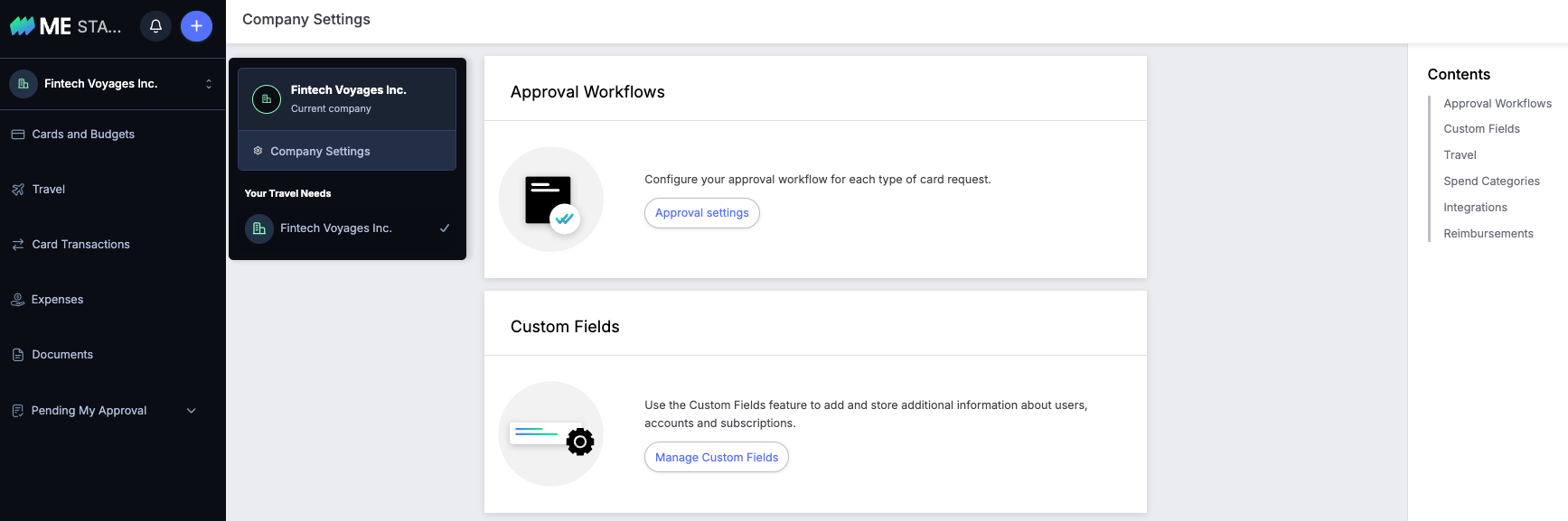Click the Custom Fields gear illustration
The image size is (1568, 521).
coord(551,434)
